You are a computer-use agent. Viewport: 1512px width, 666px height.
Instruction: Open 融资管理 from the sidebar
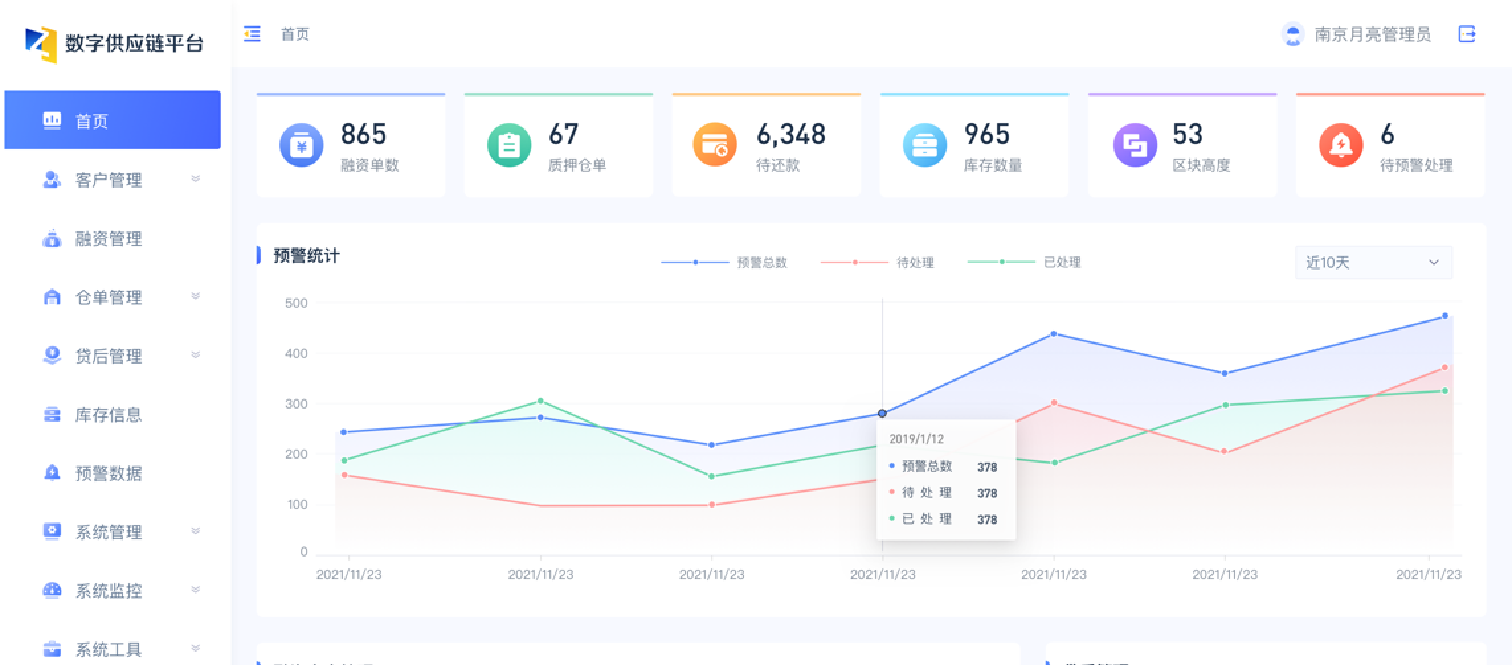108,239
